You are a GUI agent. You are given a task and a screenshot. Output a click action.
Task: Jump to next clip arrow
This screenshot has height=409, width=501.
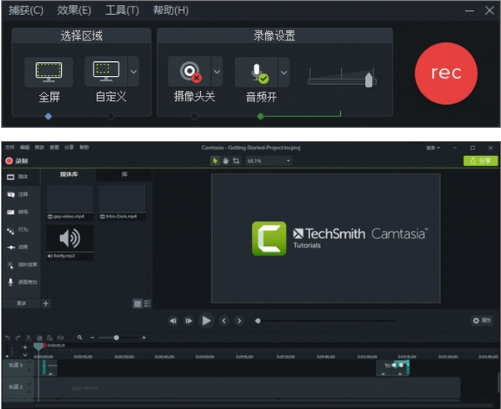click(x=239, y=321)
